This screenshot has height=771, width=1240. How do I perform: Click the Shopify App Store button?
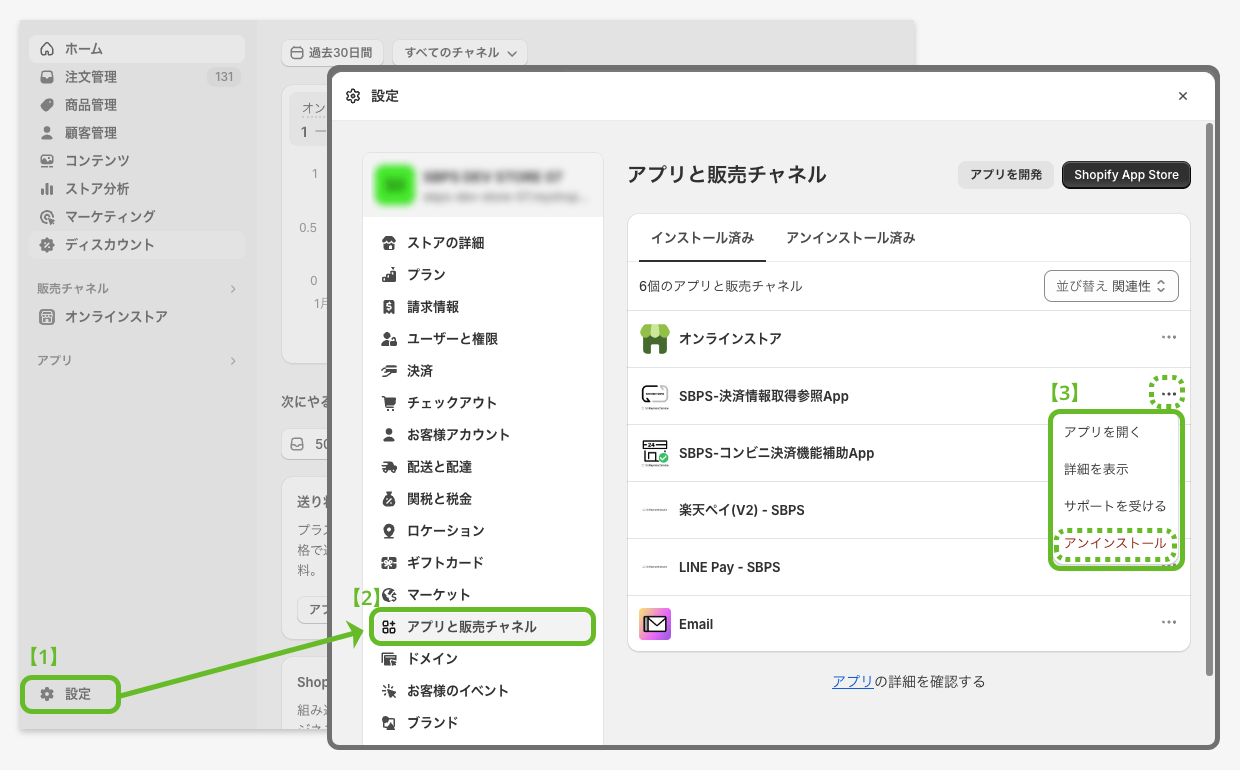(1126, 175)
